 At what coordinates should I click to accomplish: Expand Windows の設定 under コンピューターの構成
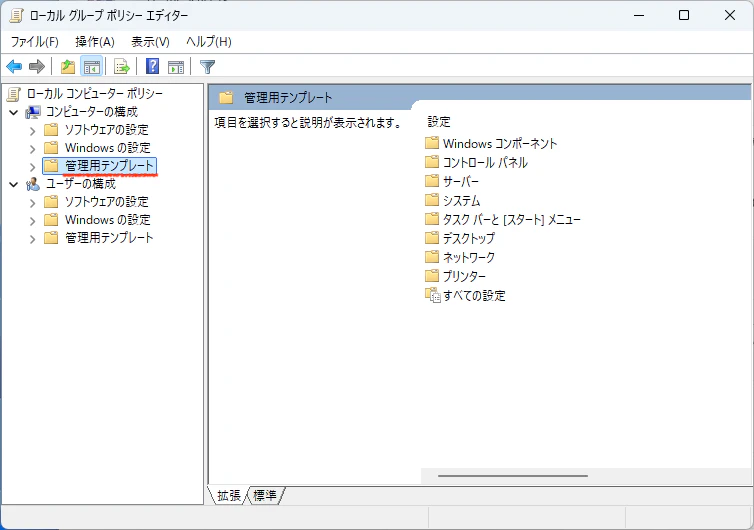pos(32,149)
